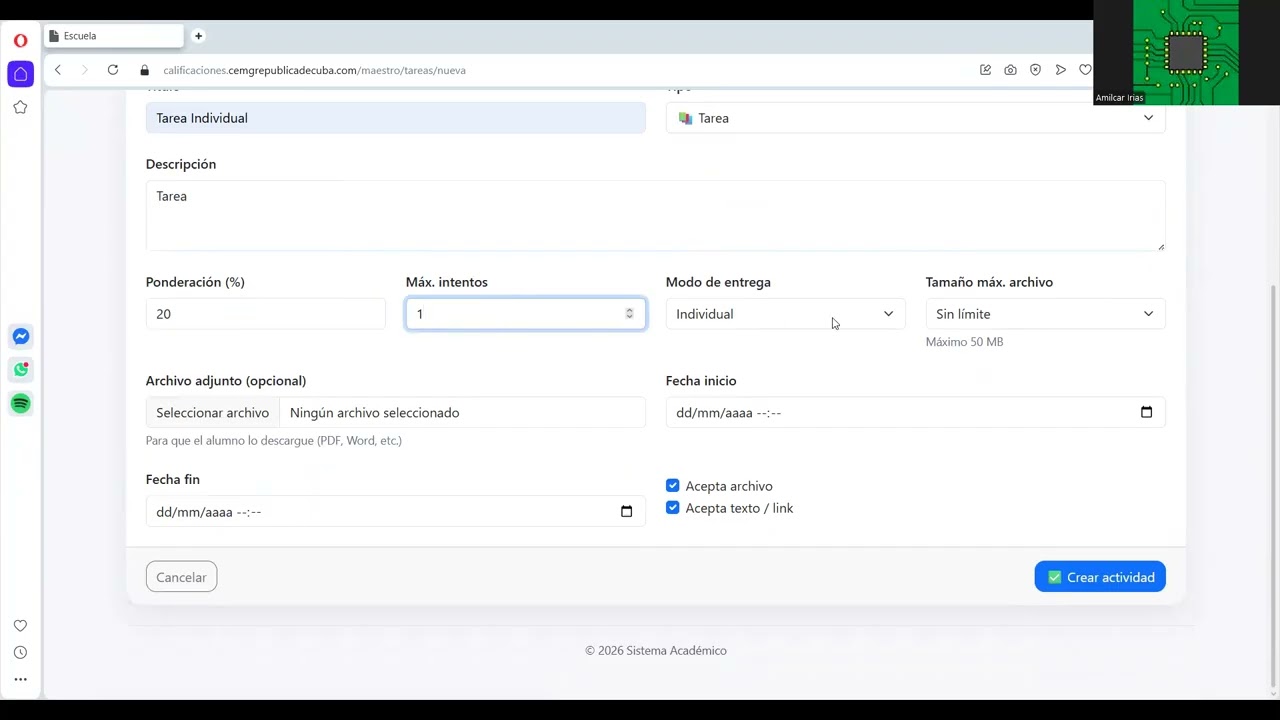The image size is (1280, 720).
Task: Open Opera bookmarks star in sidebar
Action: coord(20,107)
